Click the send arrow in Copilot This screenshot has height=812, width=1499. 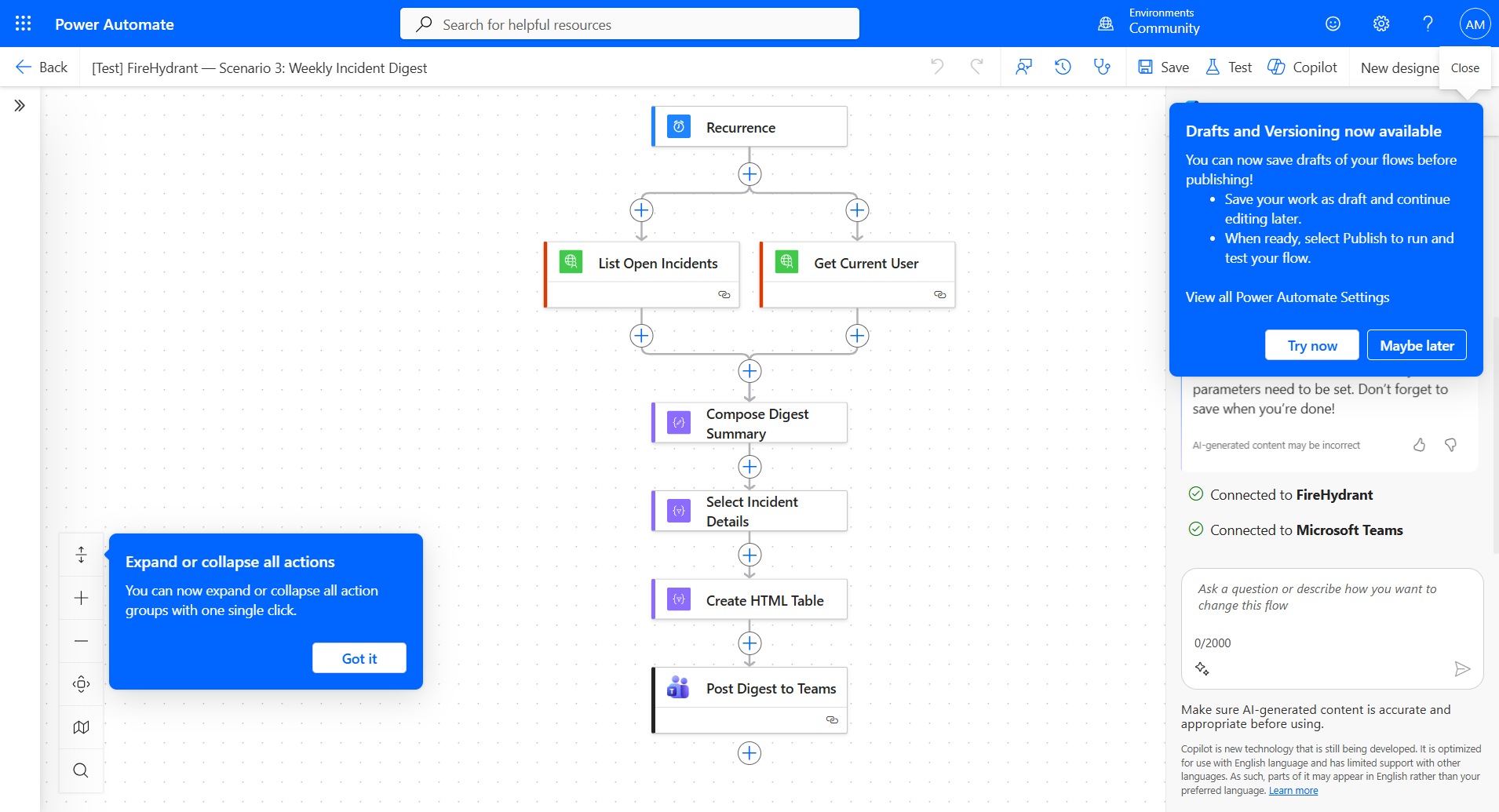tap(1462, 668)
